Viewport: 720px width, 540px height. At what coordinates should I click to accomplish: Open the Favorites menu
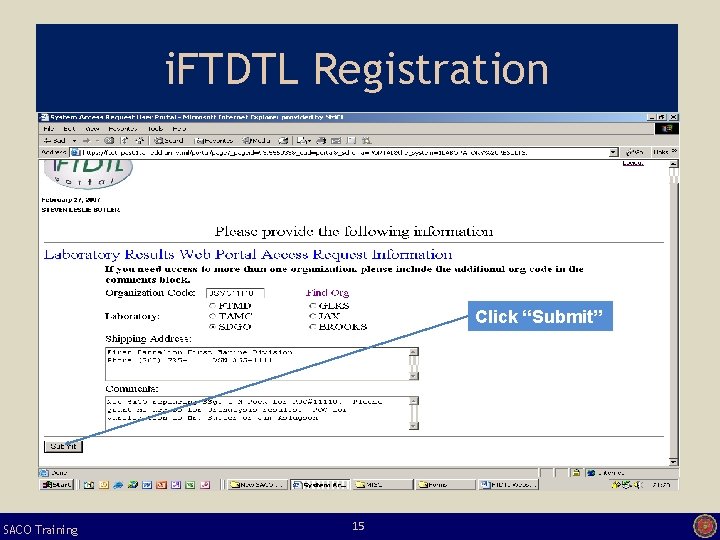click(x=123, y=129)
